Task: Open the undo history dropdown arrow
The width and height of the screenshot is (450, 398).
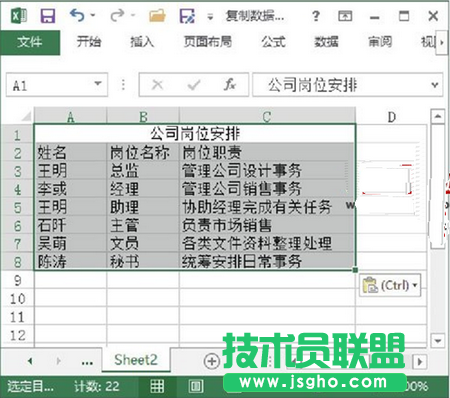Action: (93, 15)
